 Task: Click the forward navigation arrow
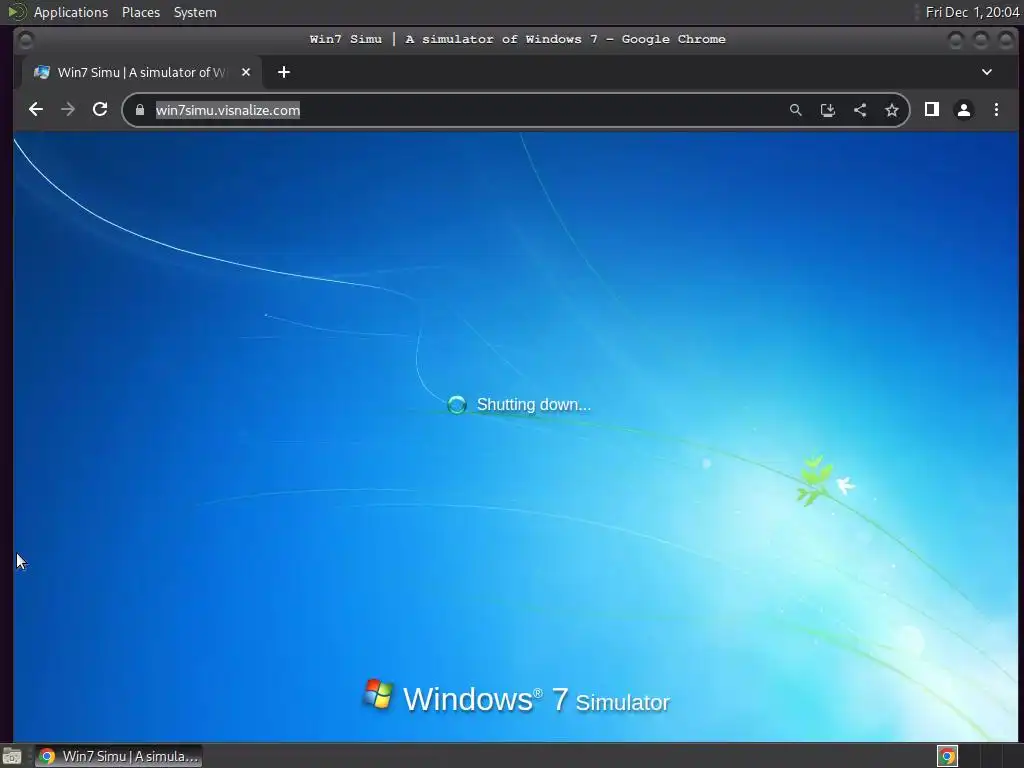tap(68, 110)
